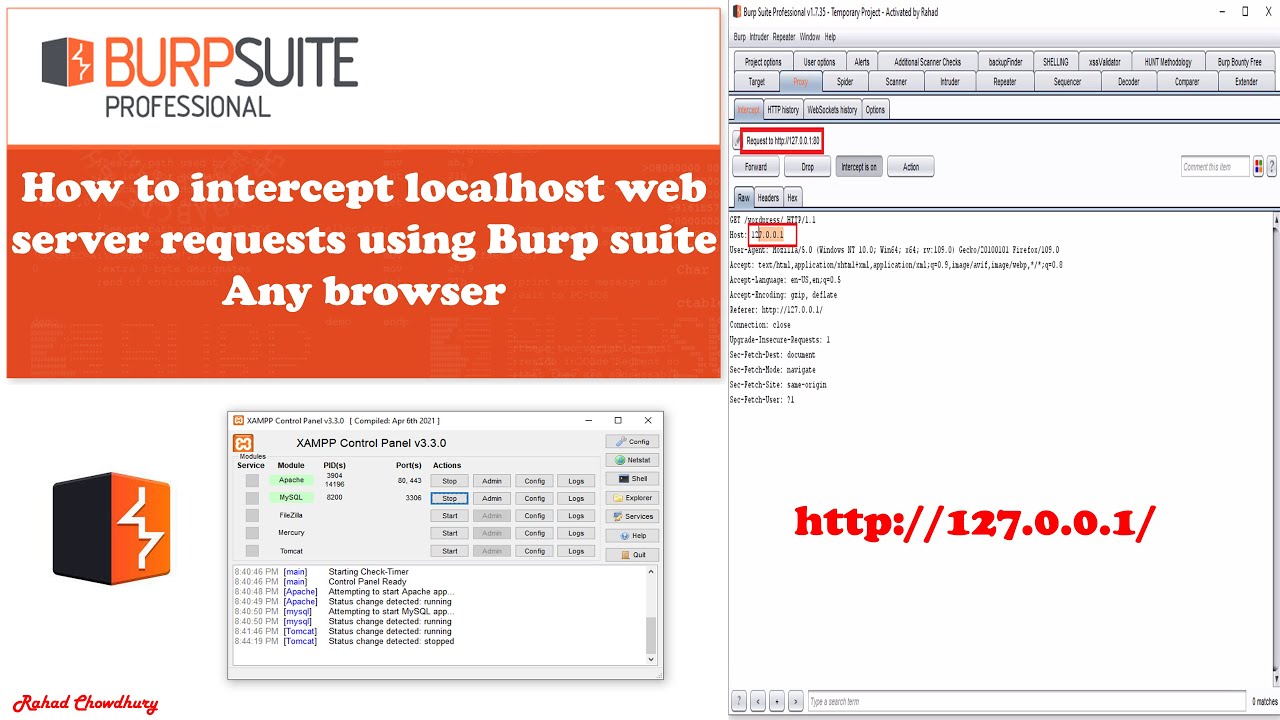This screenshot has width=1280, height=720.
Task: Toggle the Apache service checkbox
Action: point(252,481)
